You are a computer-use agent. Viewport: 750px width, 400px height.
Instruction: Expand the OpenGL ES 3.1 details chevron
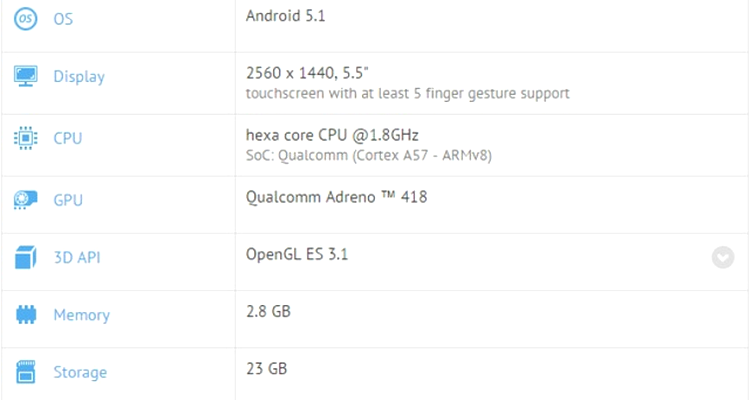723,257
